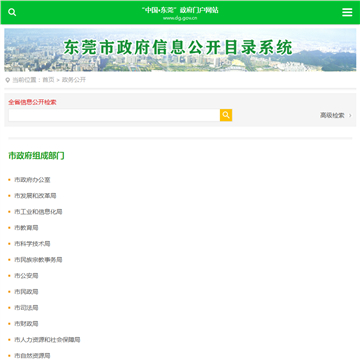360x360 pixels.
Task: Click 政务公开 in the breadcrumb
Action: coord(74,80)
